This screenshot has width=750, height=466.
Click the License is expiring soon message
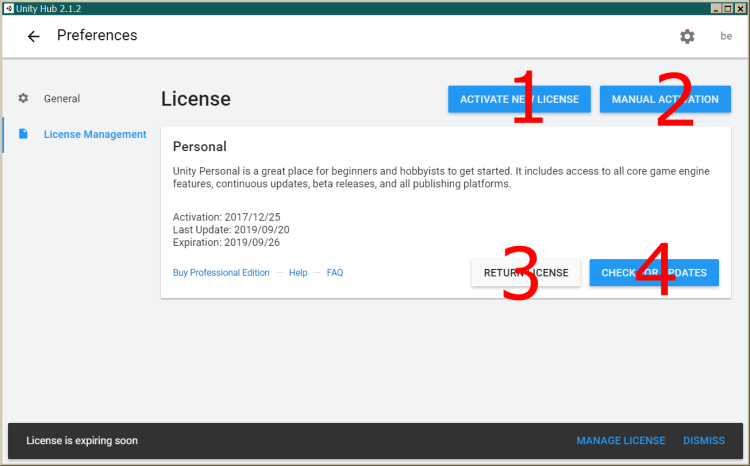82,441
